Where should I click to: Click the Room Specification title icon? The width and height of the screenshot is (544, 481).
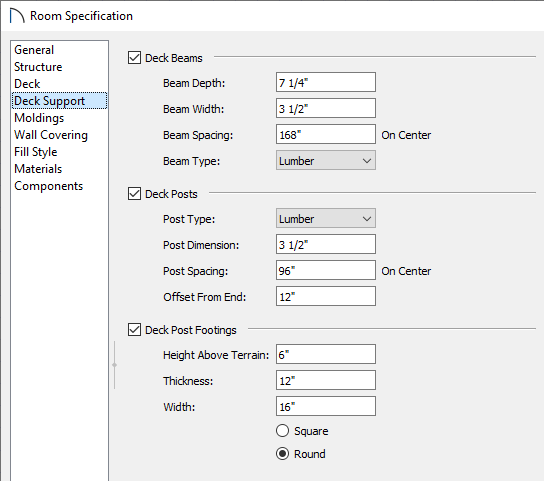click(x=17, y=16)
